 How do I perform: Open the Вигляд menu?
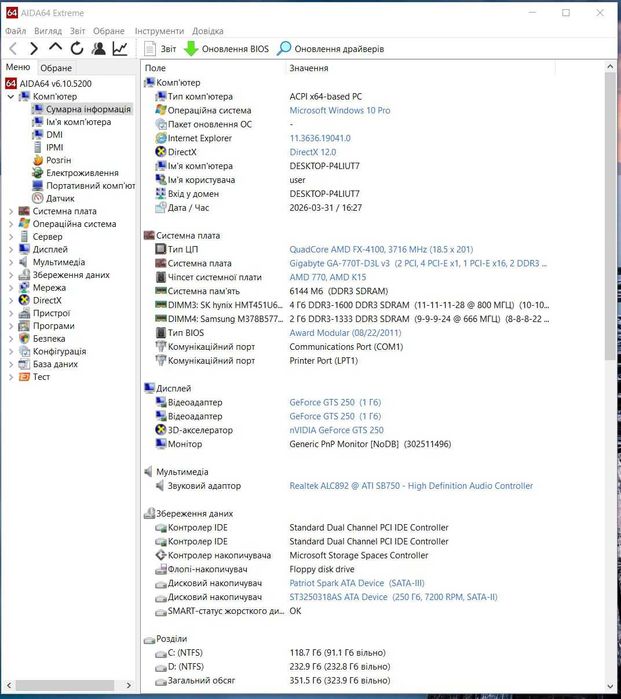click(x=48, y=31)
